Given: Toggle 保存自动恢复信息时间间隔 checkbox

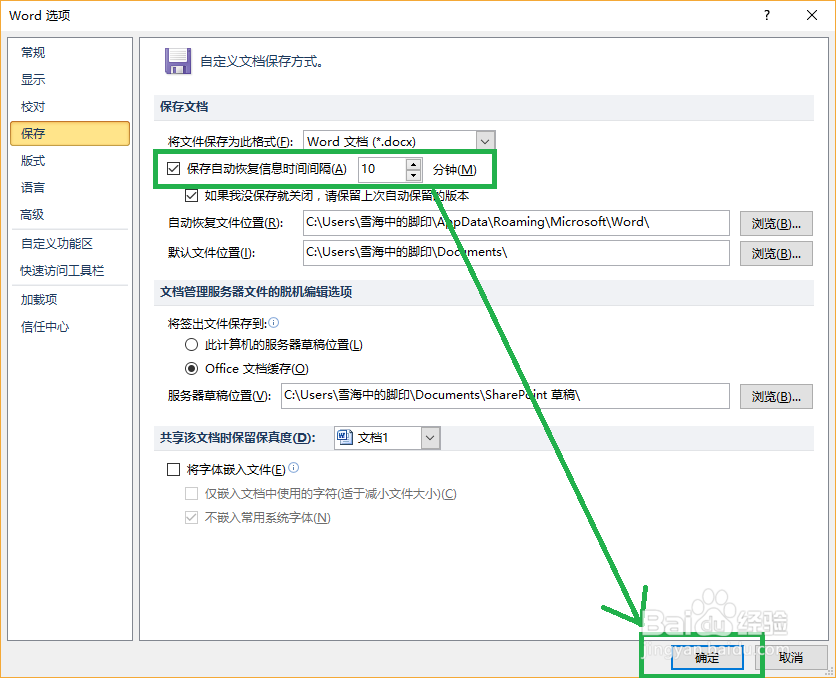Looking at the screenshot, I should (173, 169).
